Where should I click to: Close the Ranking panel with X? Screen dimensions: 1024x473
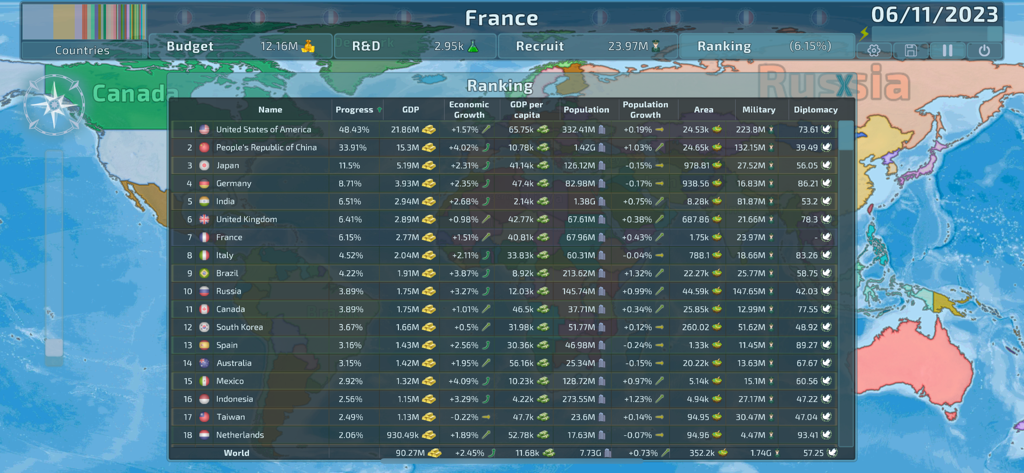pyautogui.click(x=844, y=85)
